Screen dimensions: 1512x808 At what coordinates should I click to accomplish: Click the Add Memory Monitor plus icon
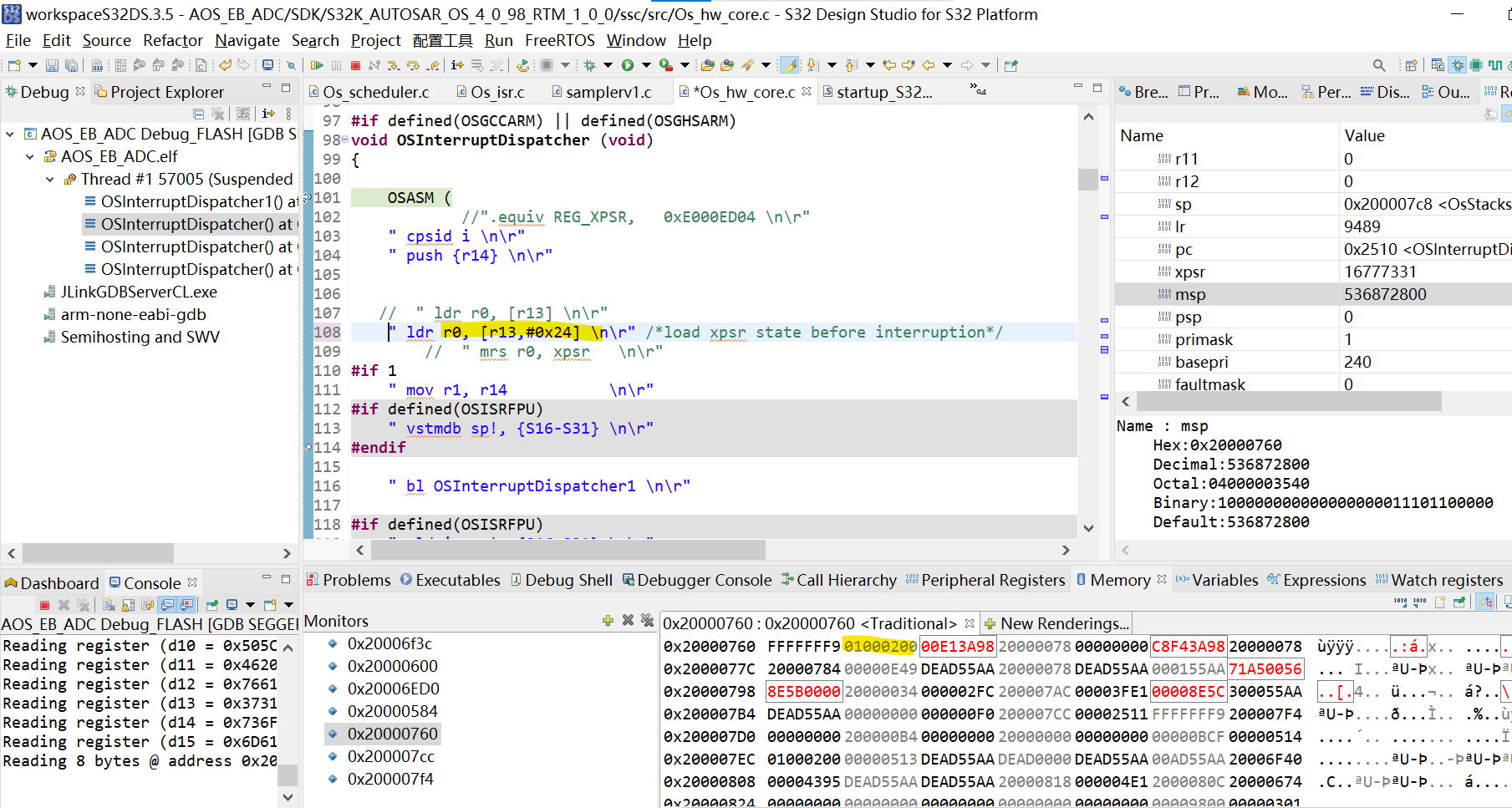click(x=608, y=620)
